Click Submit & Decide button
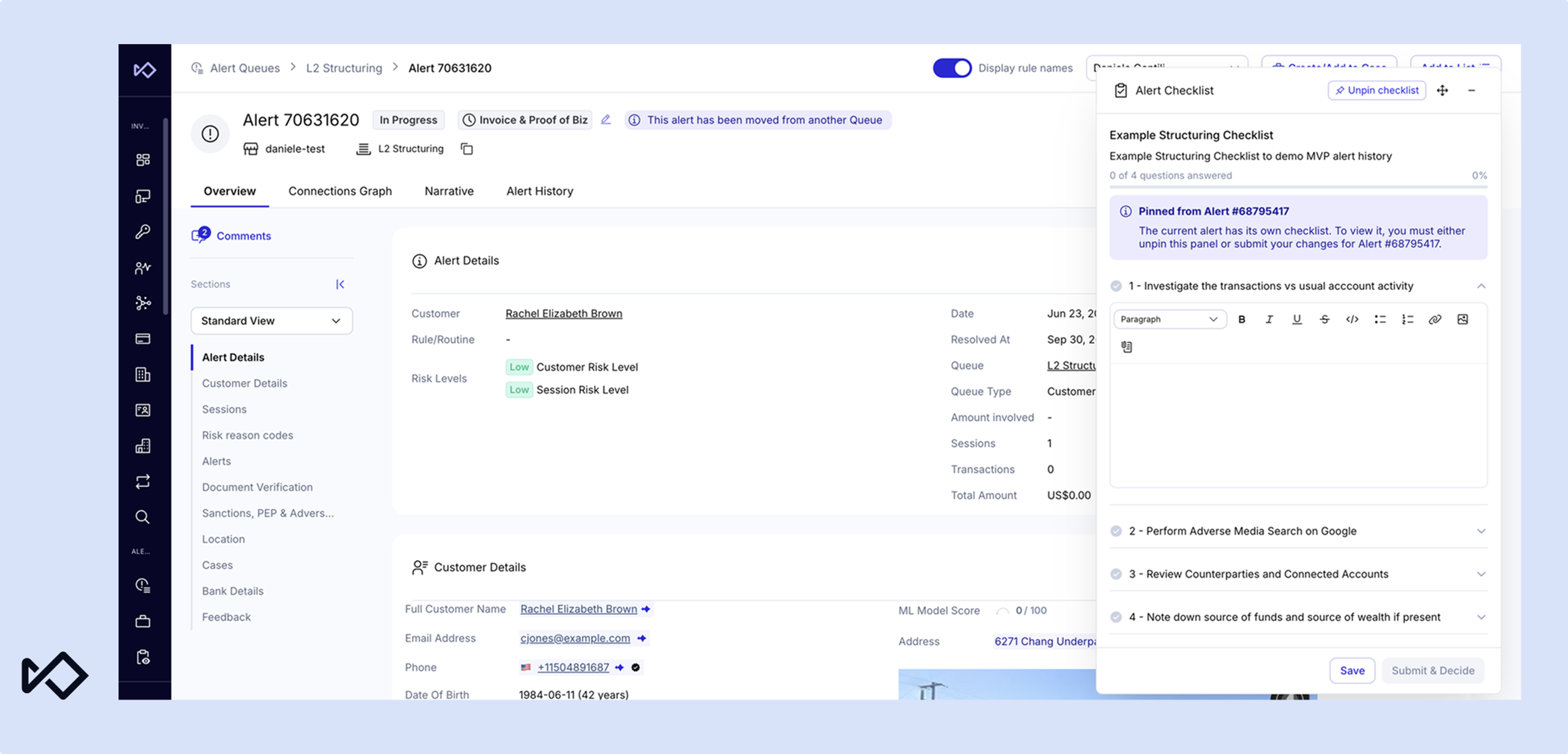The image size is (1568, 754). (1432, 670)
